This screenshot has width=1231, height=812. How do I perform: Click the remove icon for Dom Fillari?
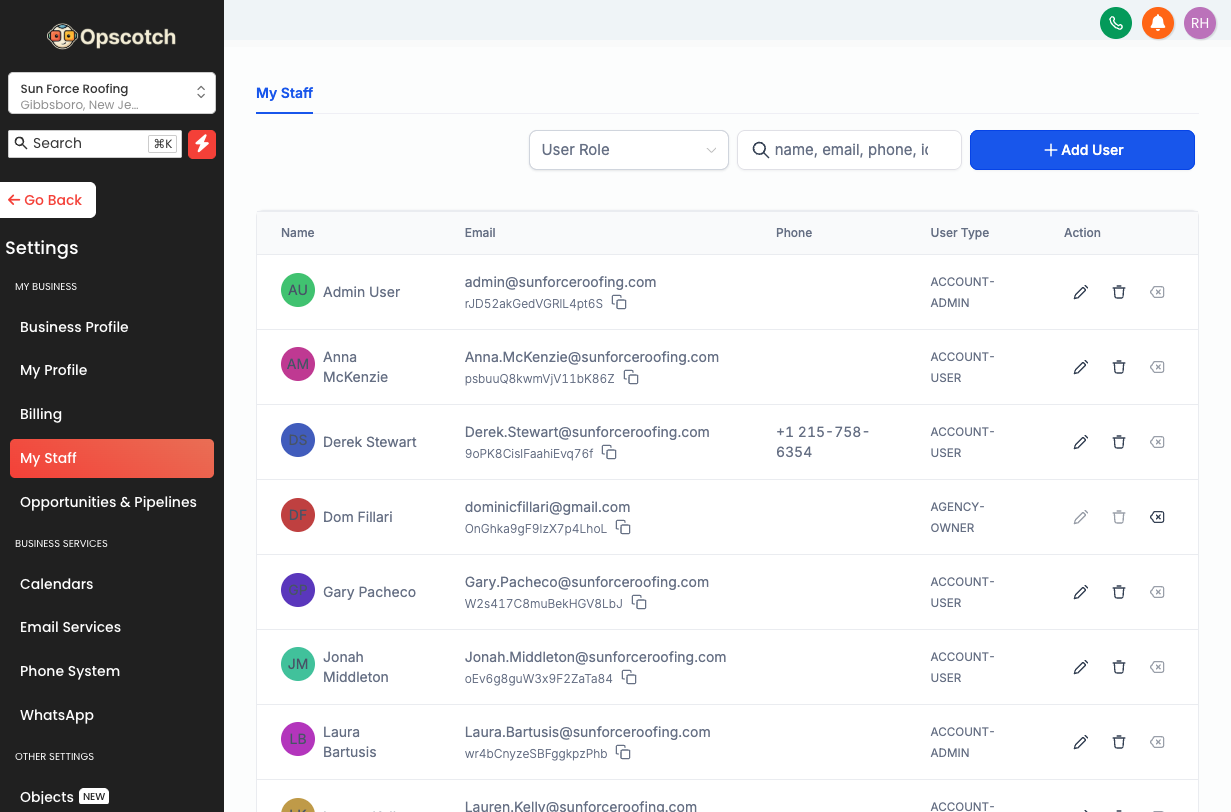click(1157, 517)
